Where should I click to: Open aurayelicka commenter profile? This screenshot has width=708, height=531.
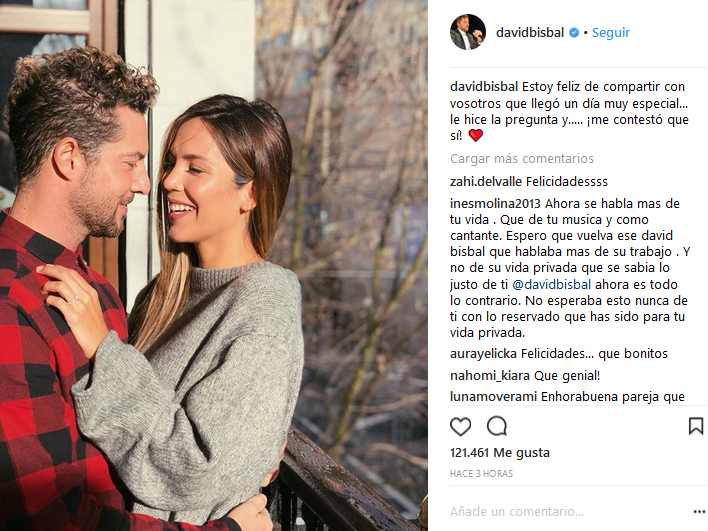(483, 354)
